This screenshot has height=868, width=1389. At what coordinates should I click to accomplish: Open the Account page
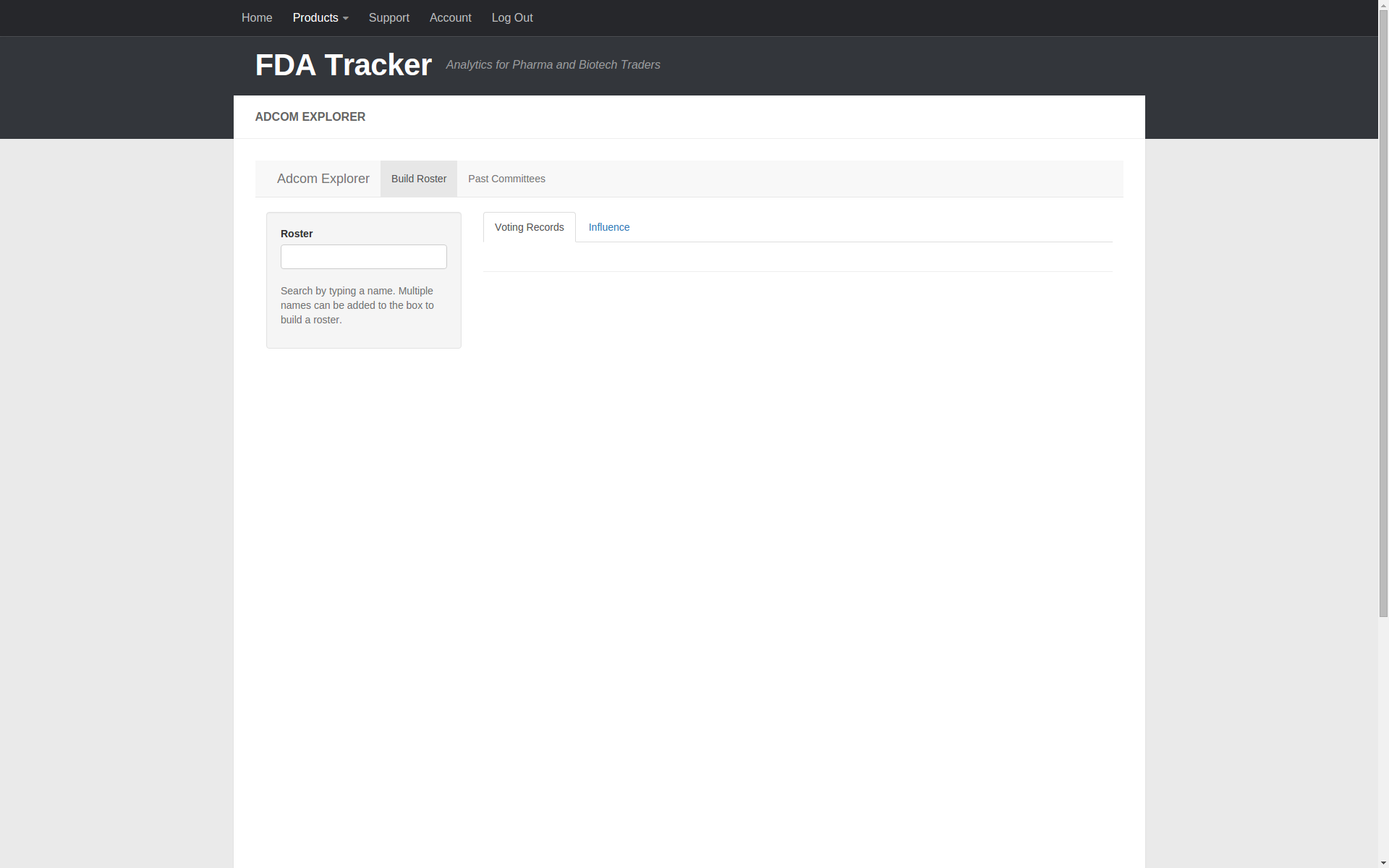450,18
